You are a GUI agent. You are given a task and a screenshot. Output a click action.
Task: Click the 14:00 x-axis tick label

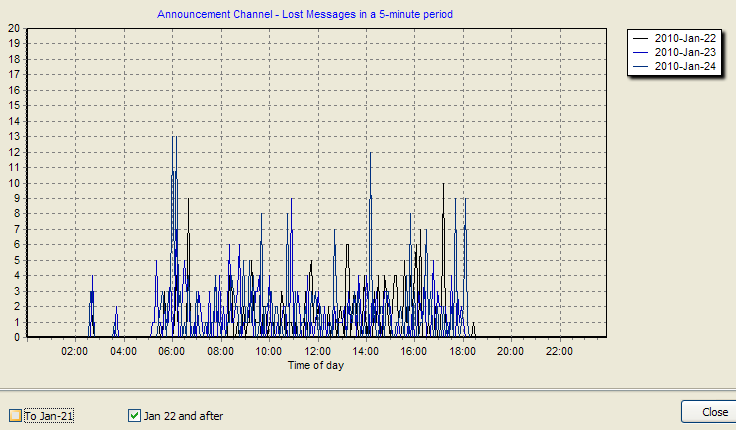(366, 351)
